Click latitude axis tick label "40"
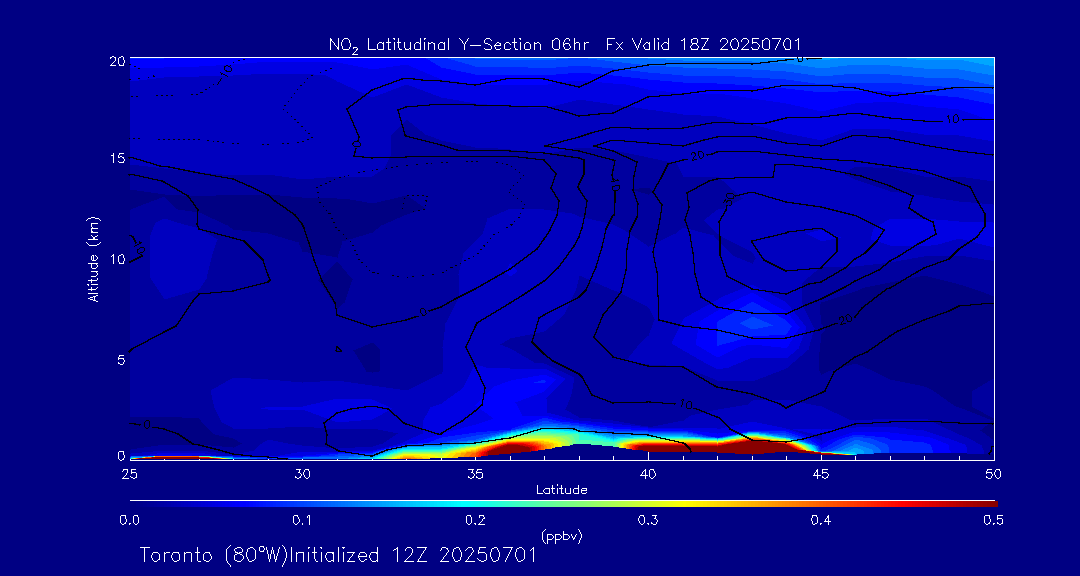1080x576 pixels. (648, 474)
